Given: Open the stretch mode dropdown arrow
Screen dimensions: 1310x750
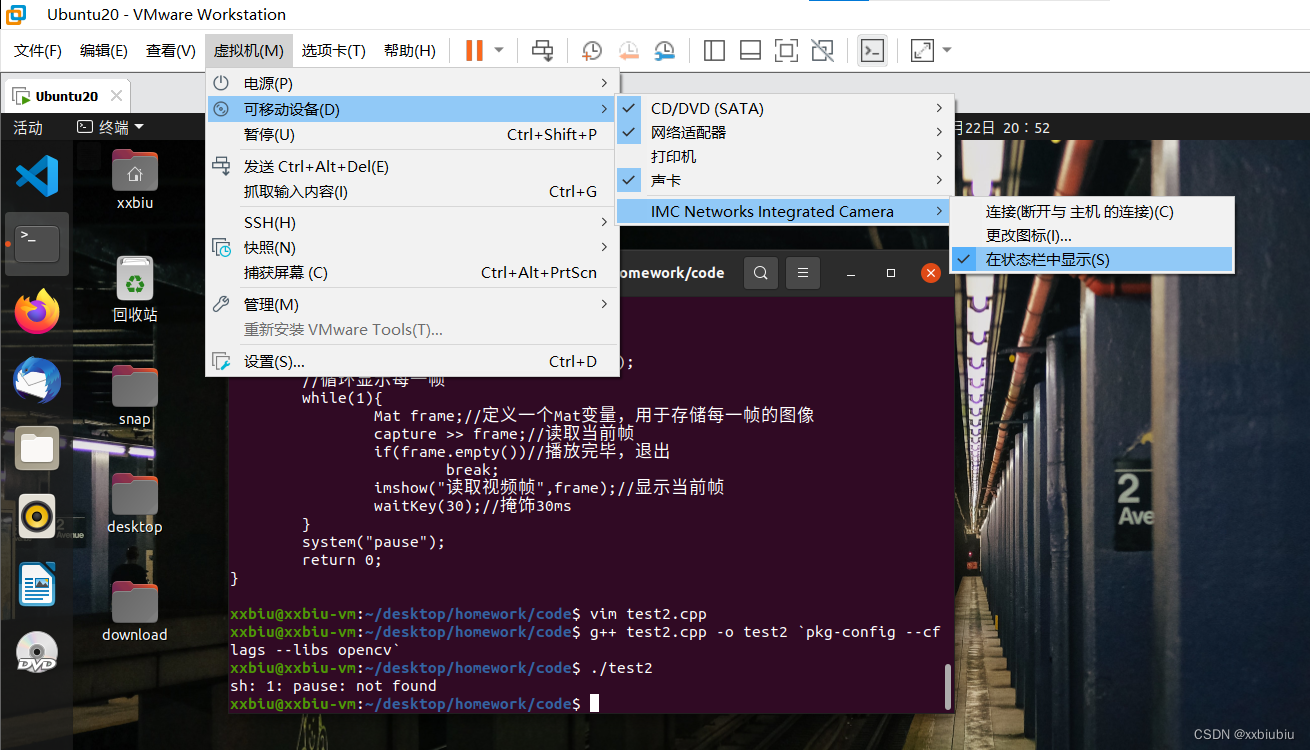Looking at the screenshot, I should (946, 50).
